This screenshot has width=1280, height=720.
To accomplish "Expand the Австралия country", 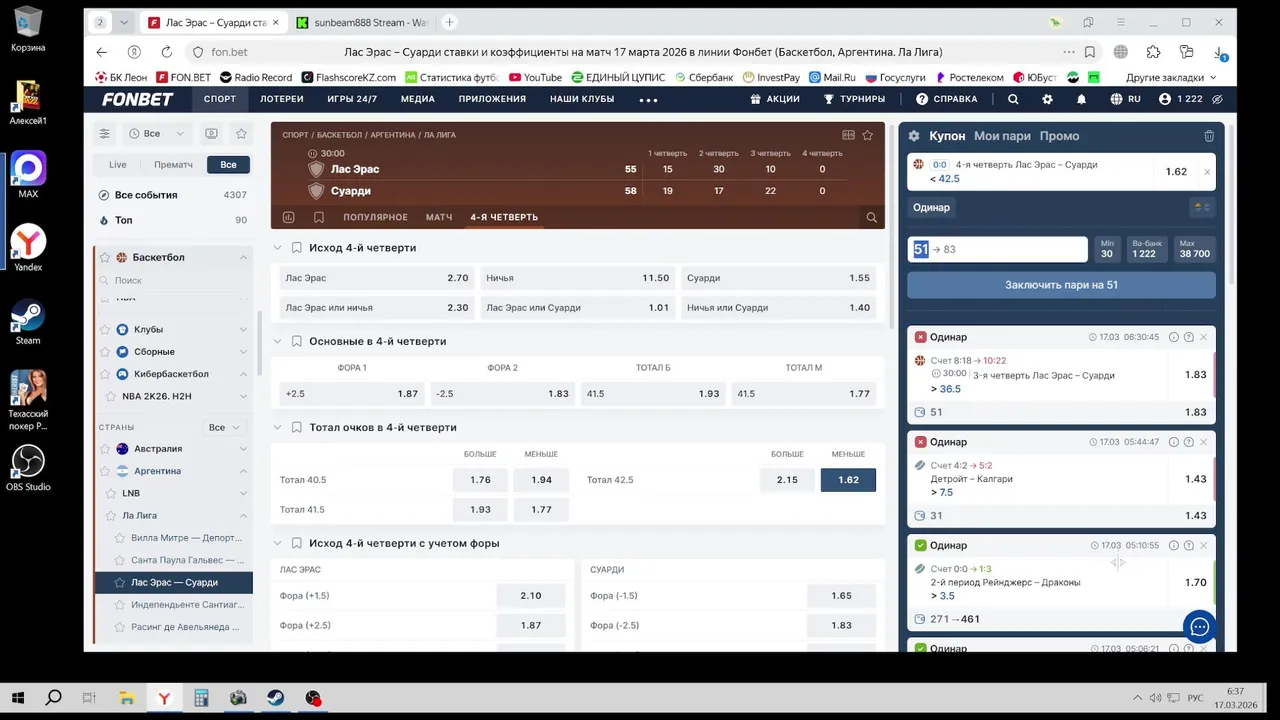I will pos(243,449).
